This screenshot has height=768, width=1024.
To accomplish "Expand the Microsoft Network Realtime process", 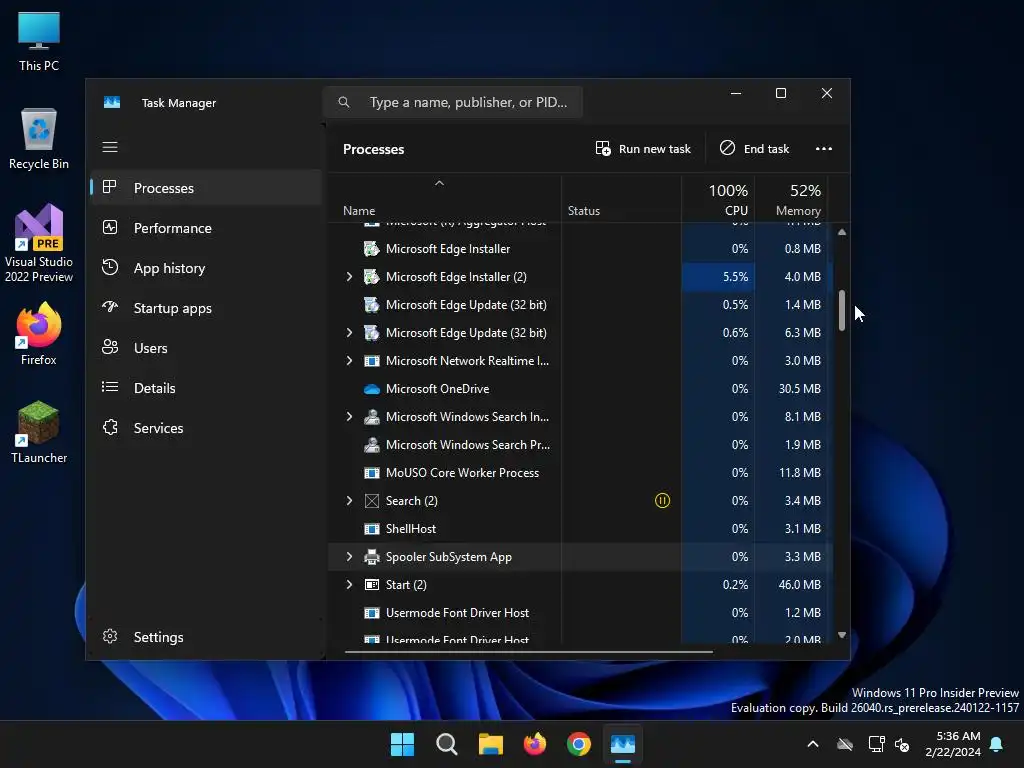I will (x=349, y=361).
